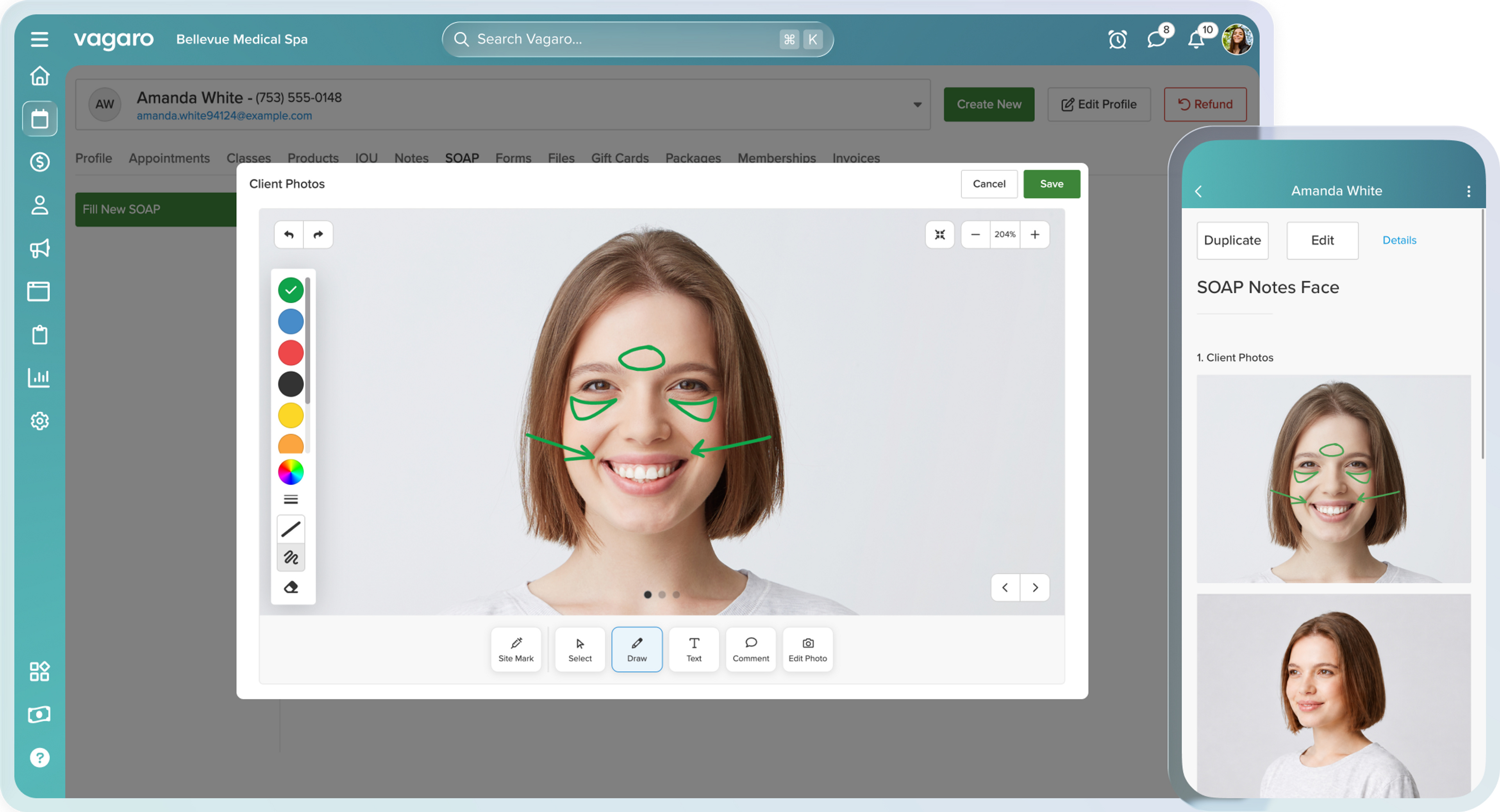The image size is (1500, 812).
Task: Open Calendar from the sidebar
Action: [39, 119]
